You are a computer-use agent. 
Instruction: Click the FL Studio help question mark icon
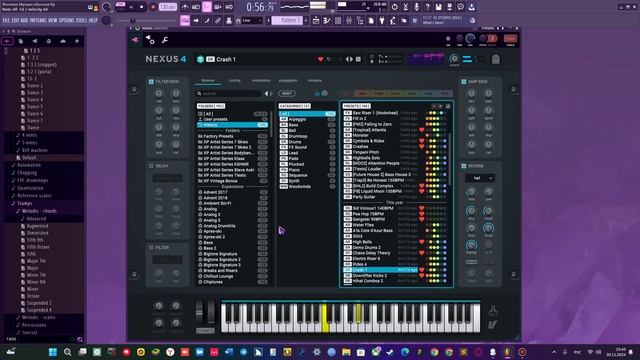tap(427, 7)
